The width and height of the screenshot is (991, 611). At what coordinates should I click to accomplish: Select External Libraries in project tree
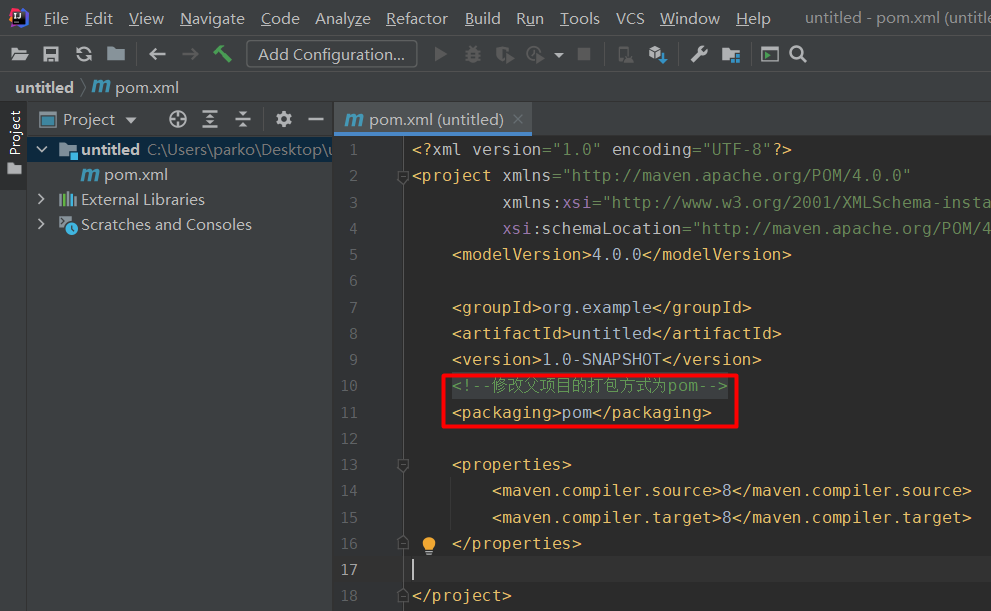(x=143, y=200)
